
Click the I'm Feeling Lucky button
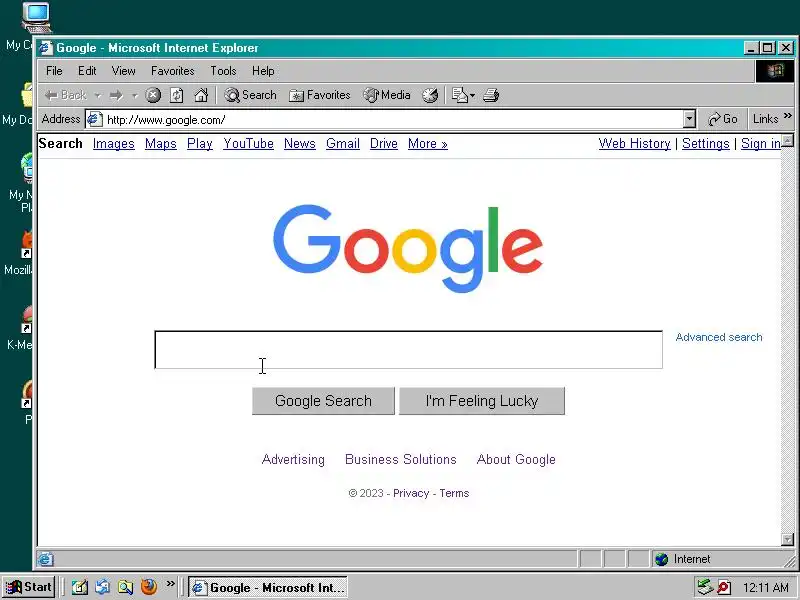click(482, 401)
